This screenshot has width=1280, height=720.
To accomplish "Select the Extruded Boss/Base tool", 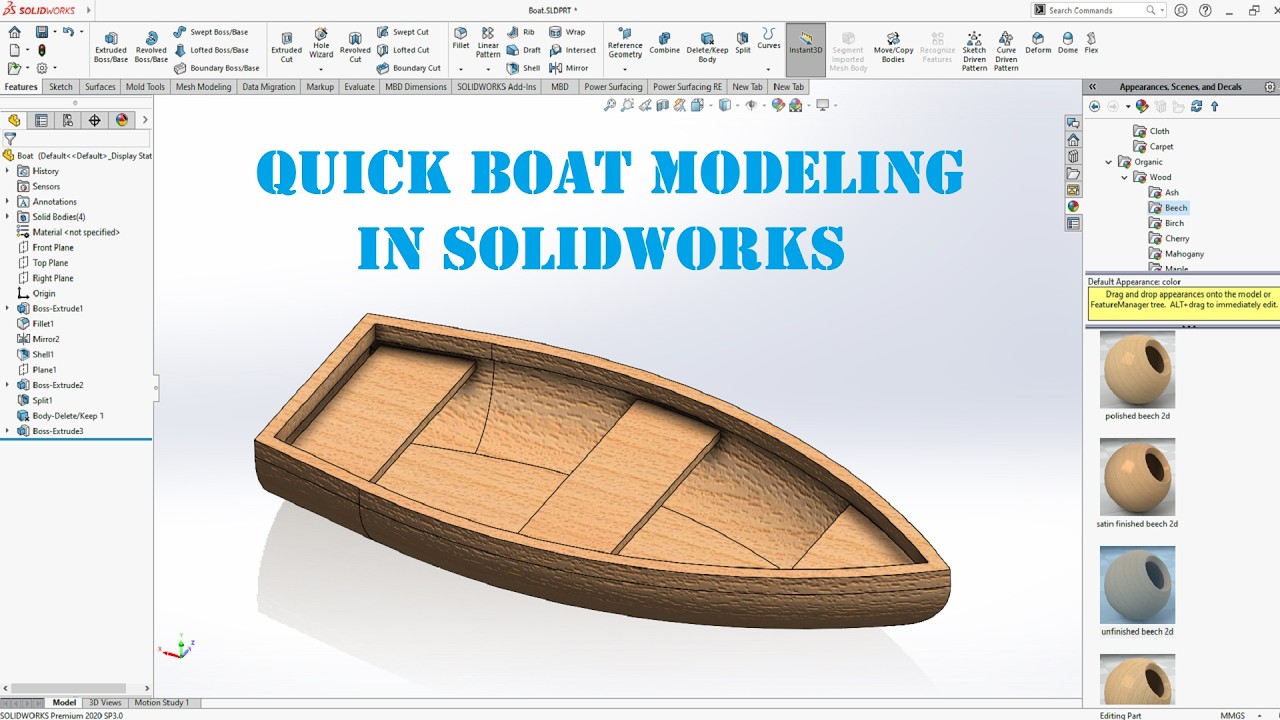I will pos(110,47).
